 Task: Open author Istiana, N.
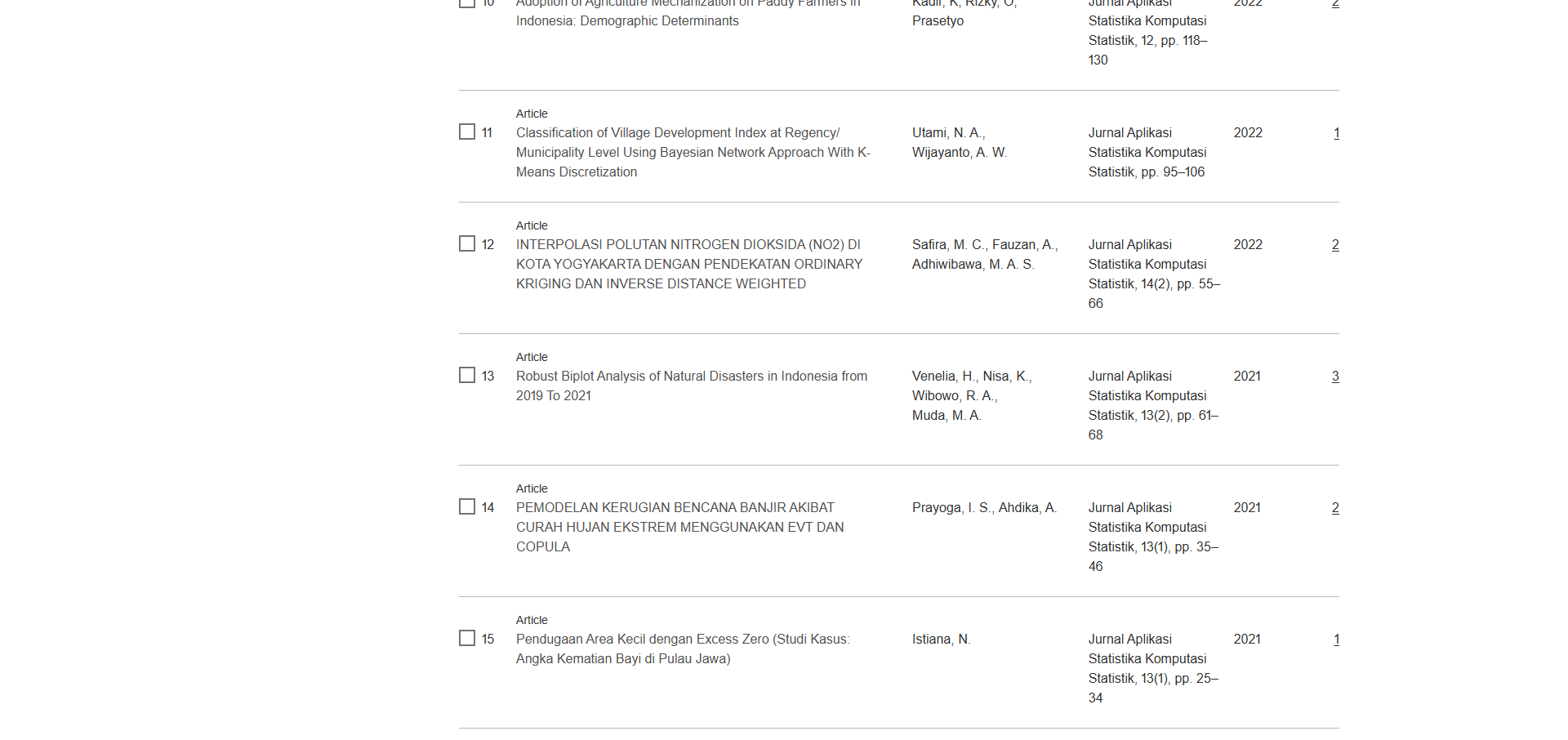point(941,639)
